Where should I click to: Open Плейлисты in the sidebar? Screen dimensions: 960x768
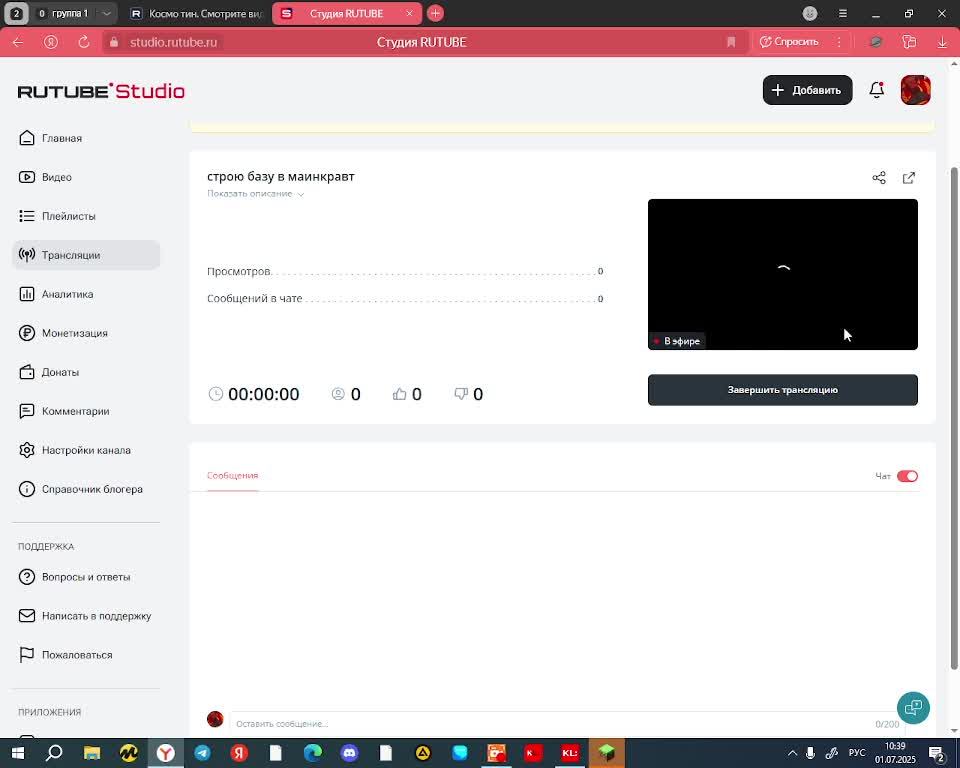[x=57, y=216]
